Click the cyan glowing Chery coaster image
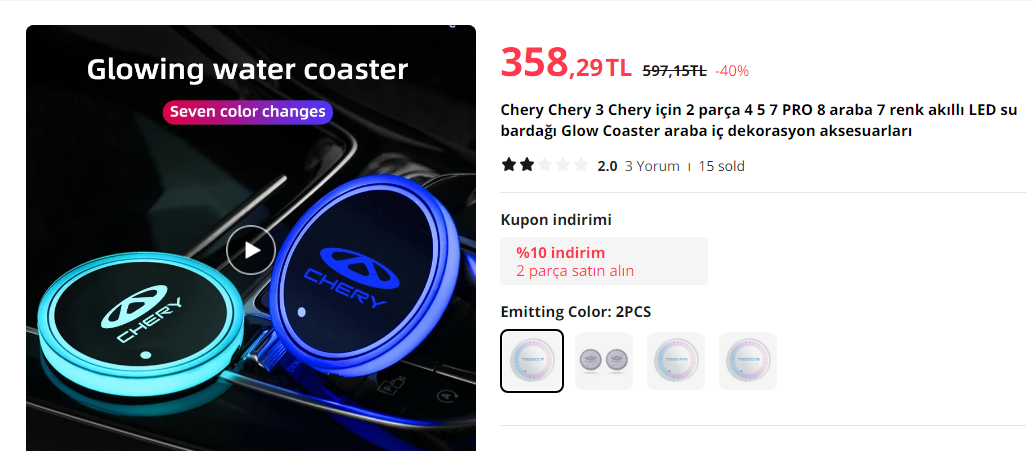 pyautogui.click(x=140, y=321)
